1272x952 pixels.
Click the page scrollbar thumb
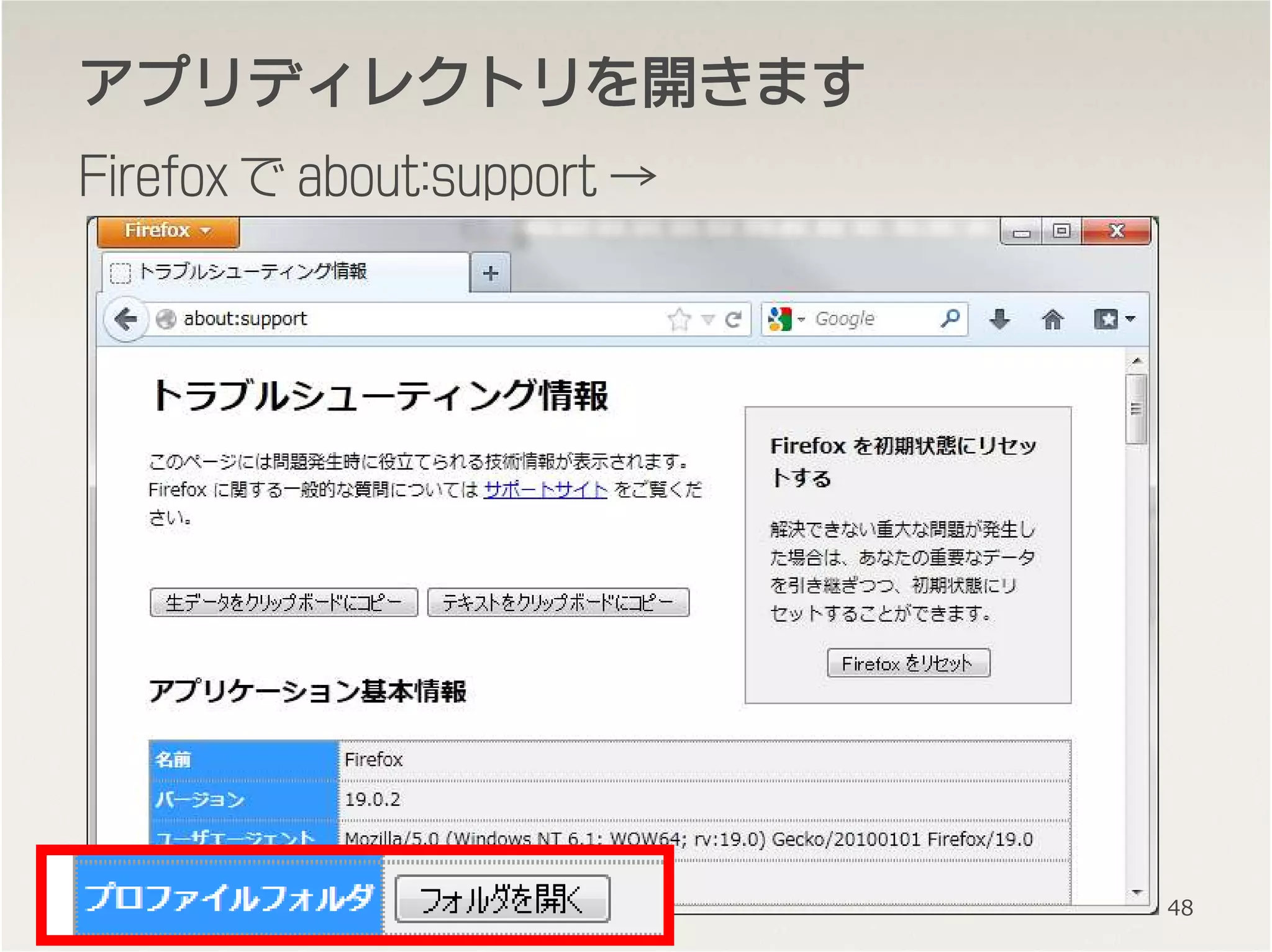(1137, 409)
